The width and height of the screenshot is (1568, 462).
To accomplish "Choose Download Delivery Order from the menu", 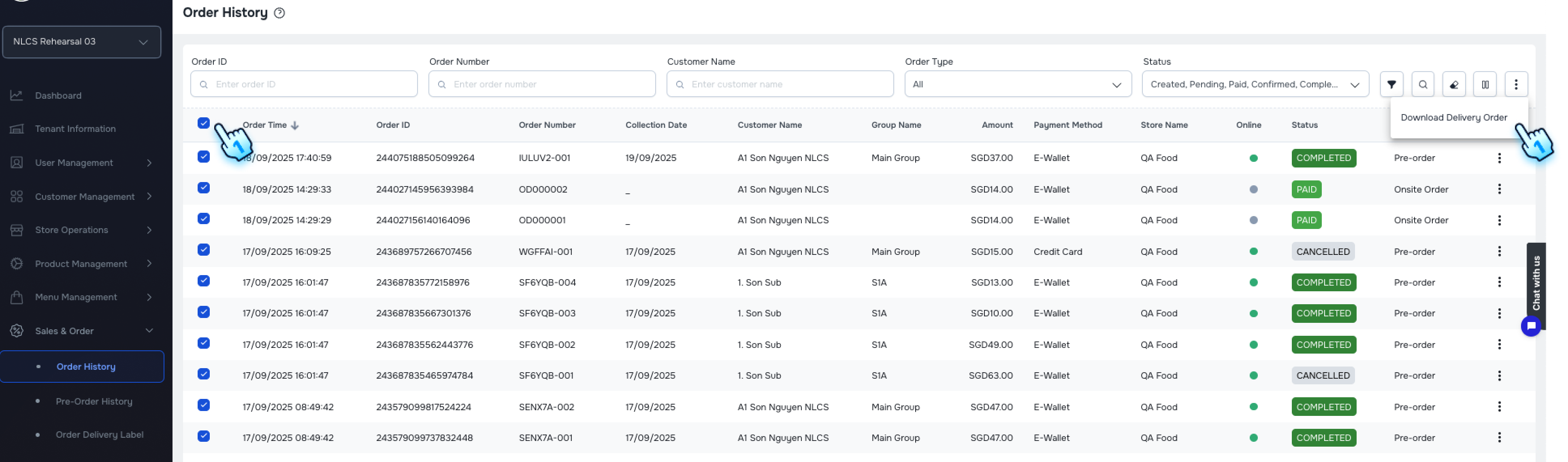I will pyautogui.click(x=1454, y=117).
